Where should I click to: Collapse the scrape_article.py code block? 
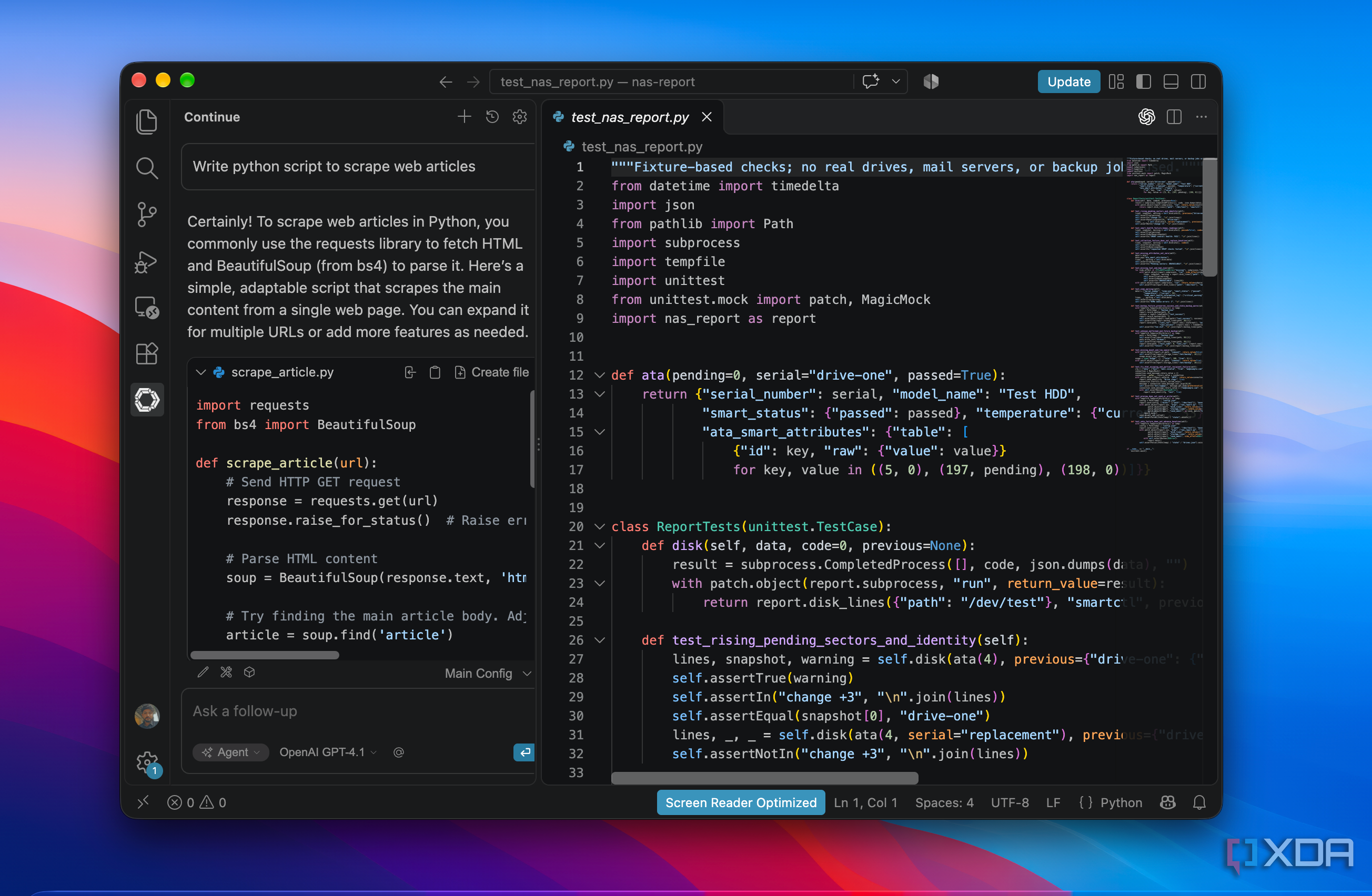point(200,372)
